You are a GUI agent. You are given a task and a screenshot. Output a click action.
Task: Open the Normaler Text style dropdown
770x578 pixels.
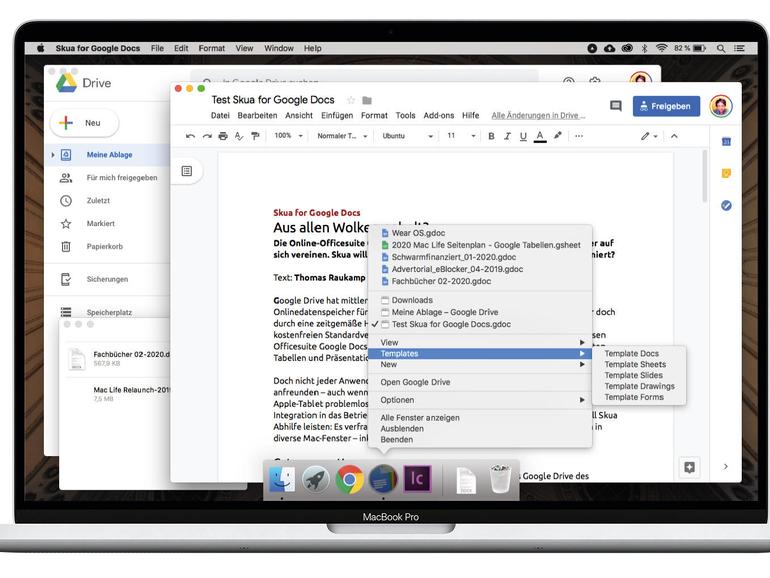(342, 136)
